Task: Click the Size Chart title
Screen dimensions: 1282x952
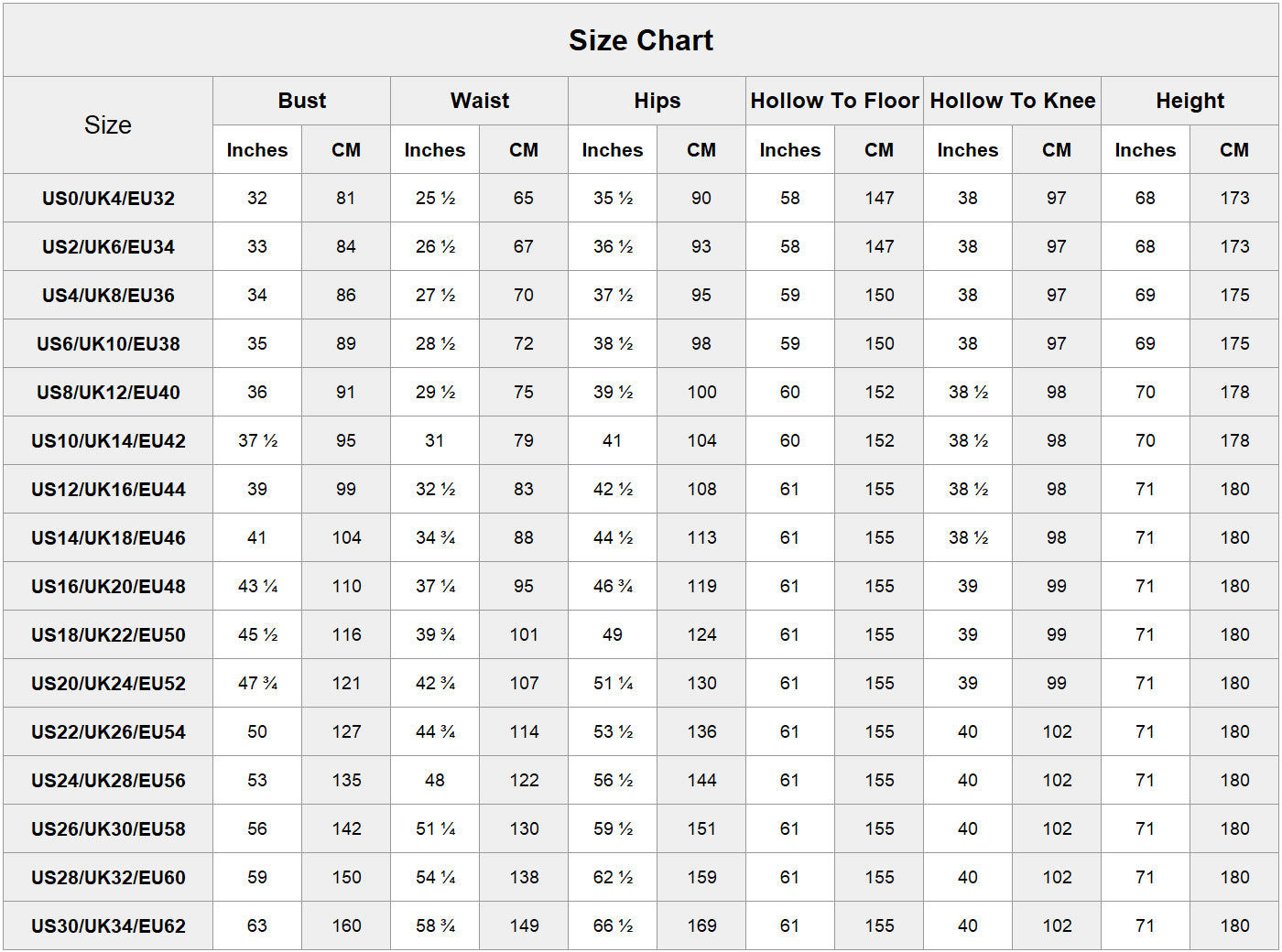Action: click(x=640, y=40)
